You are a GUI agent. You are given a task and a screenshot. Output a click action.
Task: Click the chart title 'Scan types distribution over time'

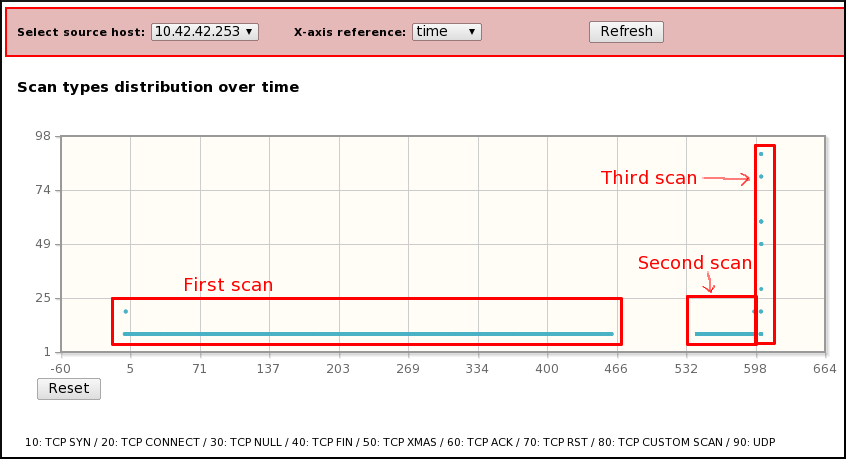(158, 87)
